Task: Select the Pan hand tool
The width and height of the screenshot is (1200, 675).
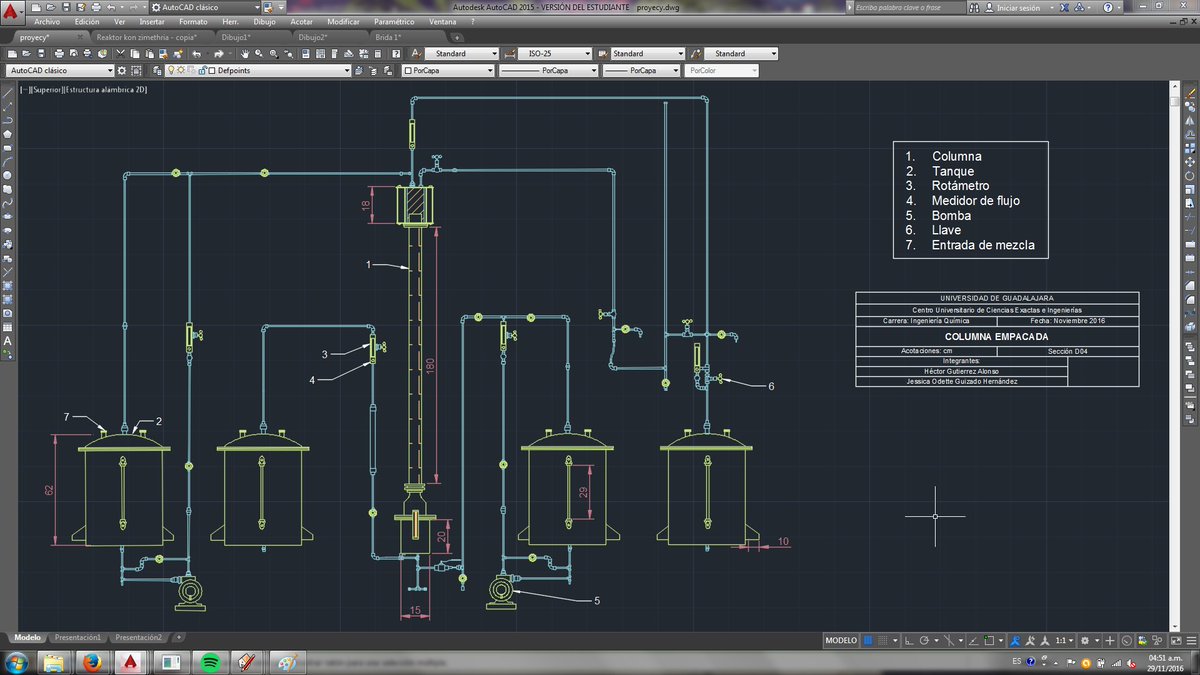Action: click(x=245, y=53)
